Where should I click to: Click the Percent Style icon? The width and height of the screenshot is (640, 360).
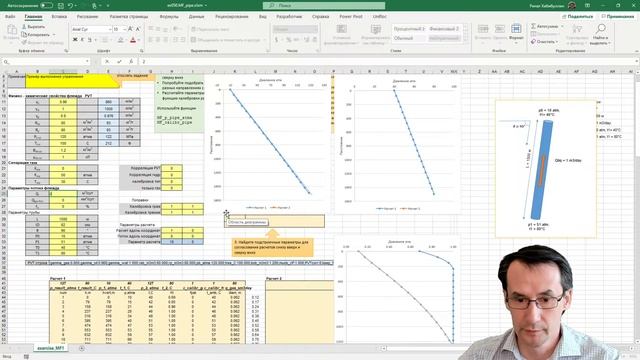pyautogui.click(x=289, y=40)
